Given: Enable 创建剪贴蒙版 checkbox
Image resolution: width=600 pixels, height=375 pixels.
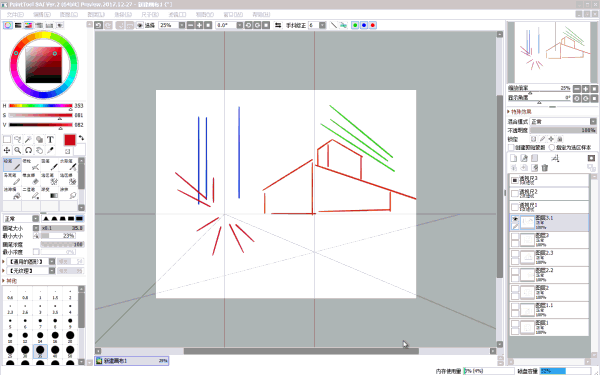Looking at the screenshot, I should tap(511, 147).
